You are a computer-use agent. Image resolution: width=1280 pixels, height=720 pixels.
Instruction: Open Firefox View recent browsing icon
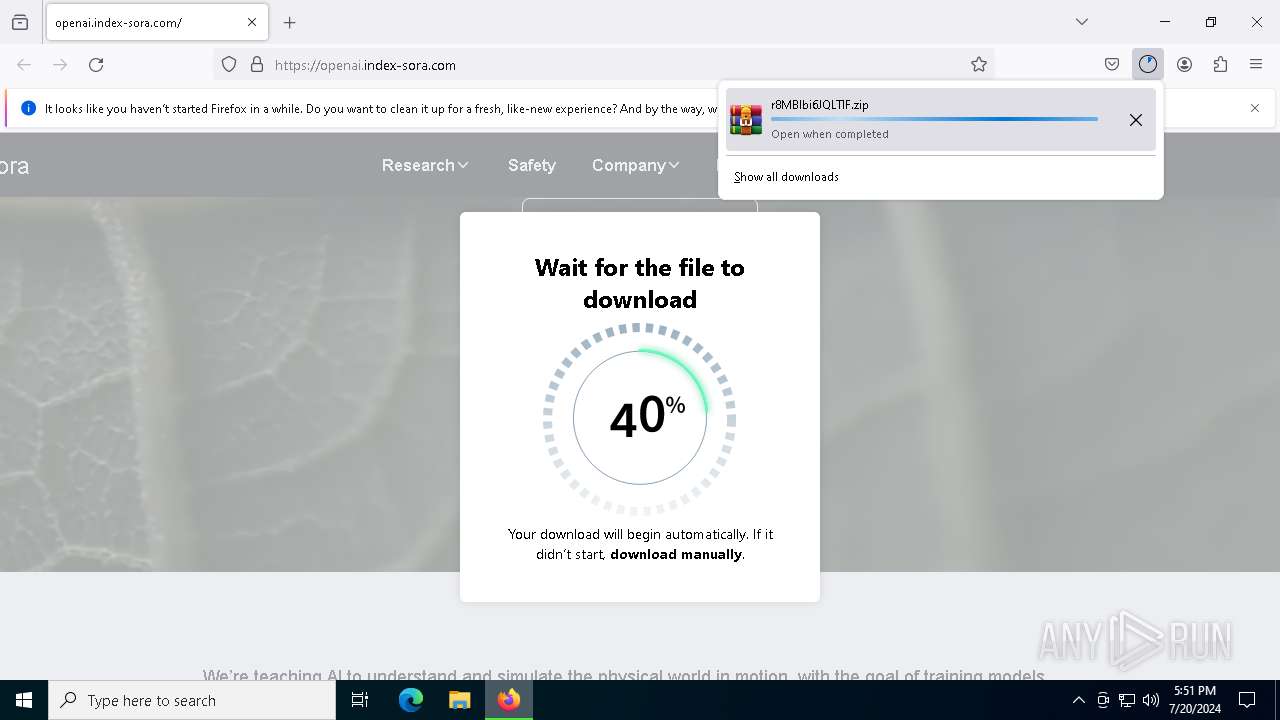coord(20,22)
